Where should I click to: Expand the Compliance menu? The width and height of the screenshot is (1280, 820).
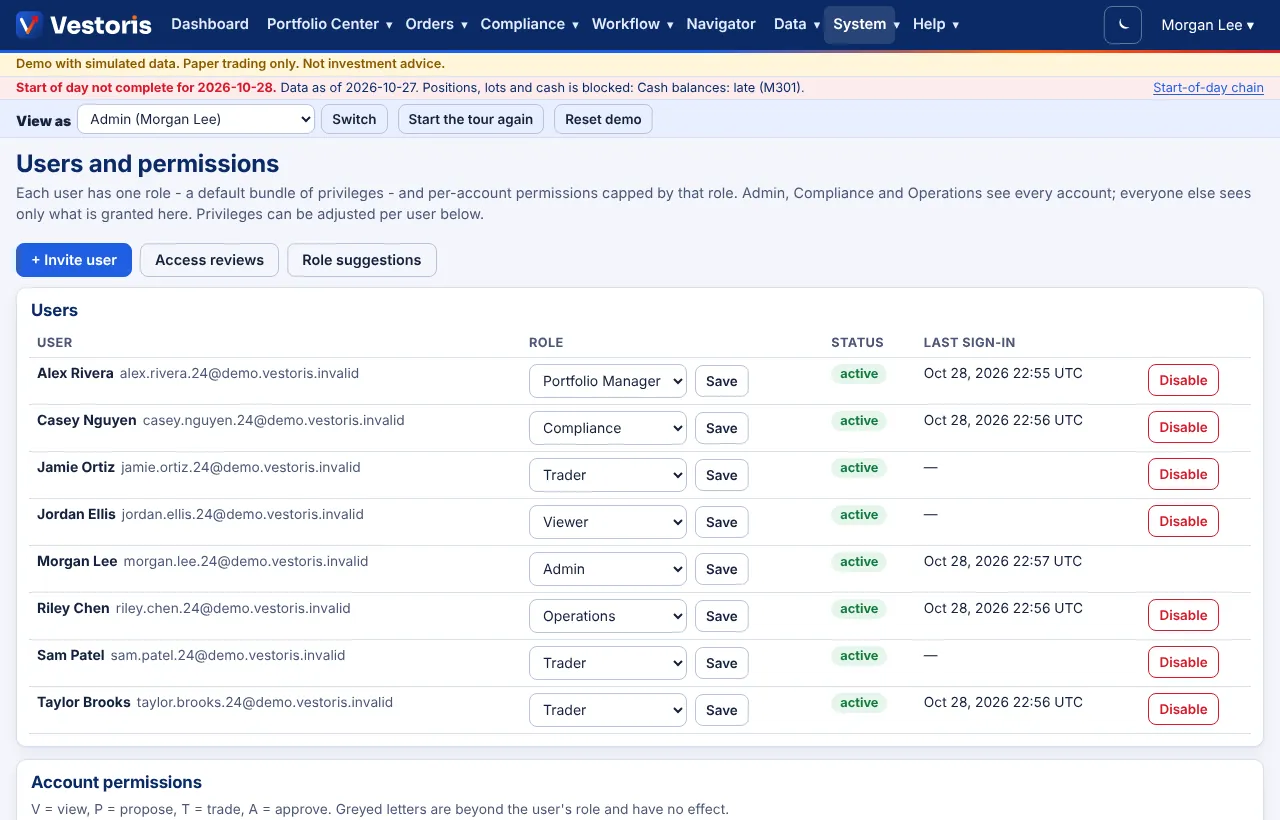point(529,24)
